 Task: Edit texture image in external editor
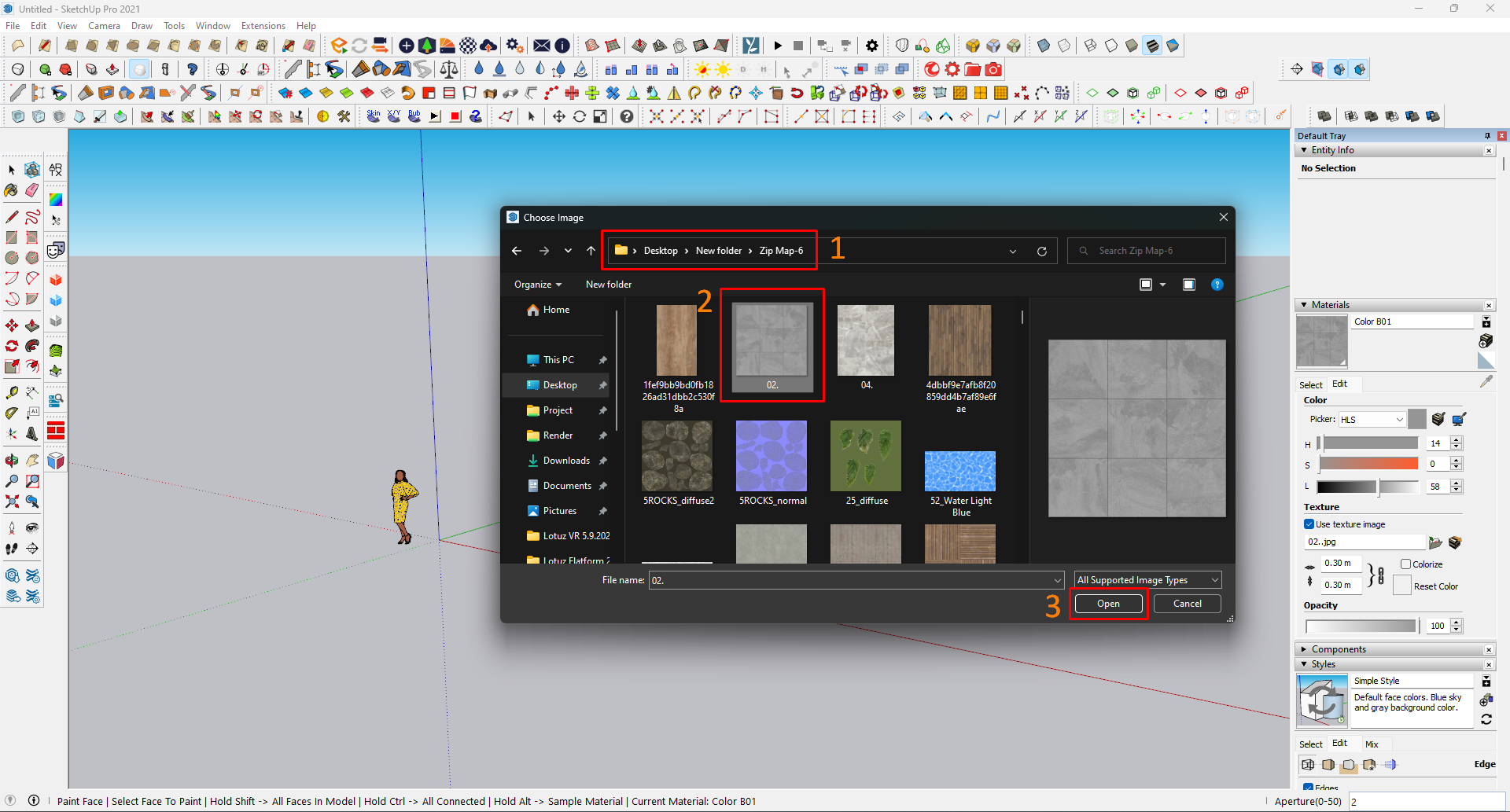click(1455, 542)
